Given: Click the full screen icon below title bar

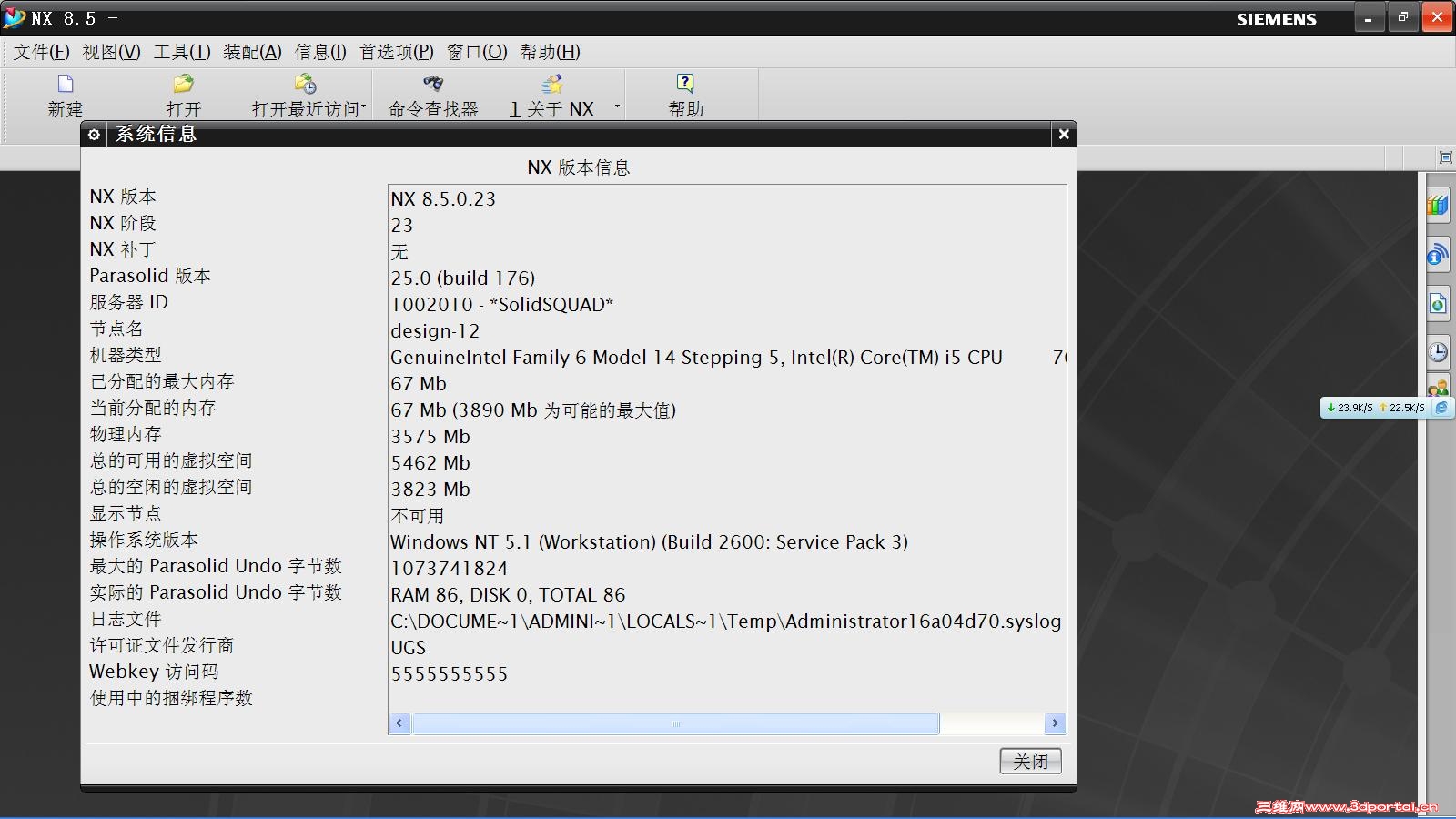Looking at the screenshot, I should (1445, 157).
